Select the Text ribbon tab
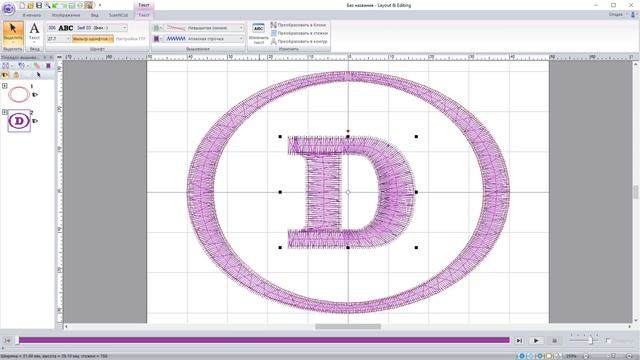640x360 pixels. tap(144, 15)
